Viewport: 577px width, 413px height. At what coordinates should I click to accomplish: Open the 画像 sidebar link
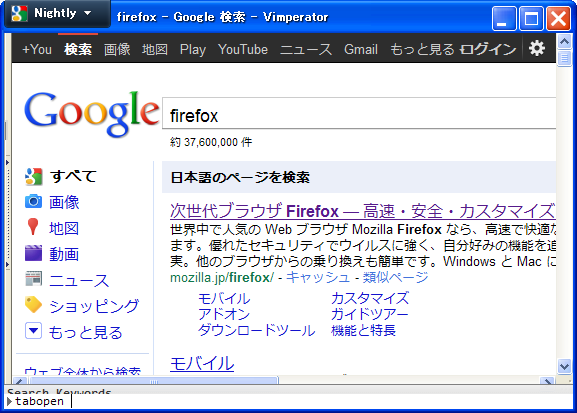point(64,202)
